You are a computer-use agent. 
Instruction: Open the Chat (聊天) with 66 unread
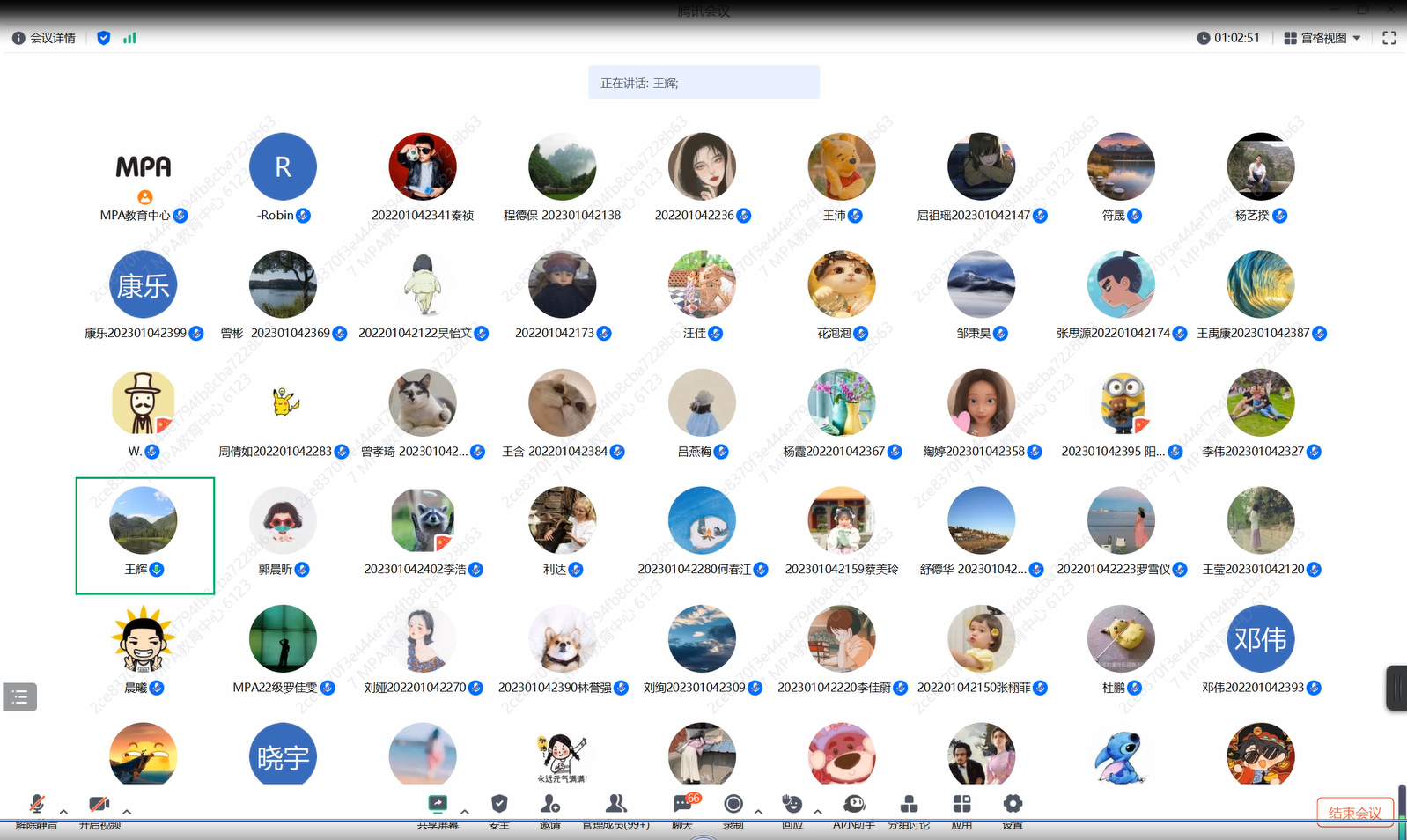coord(684,805)
